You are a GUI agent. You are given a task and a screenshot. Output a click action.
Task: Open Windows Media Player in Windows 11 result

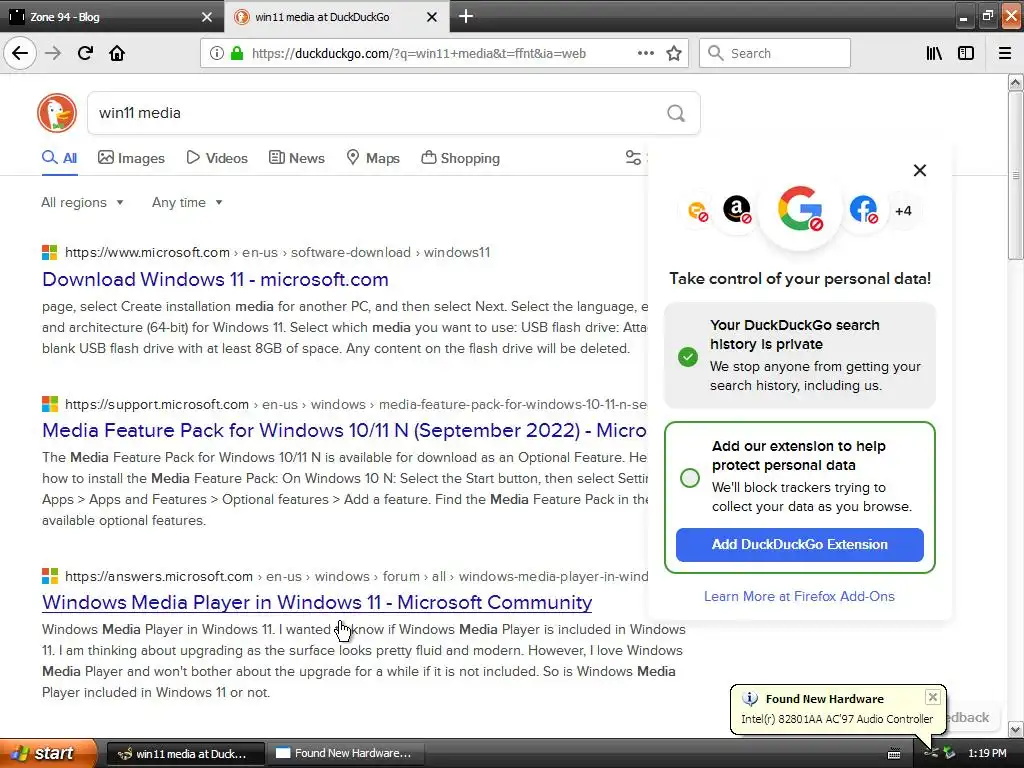tap(317, 602)
